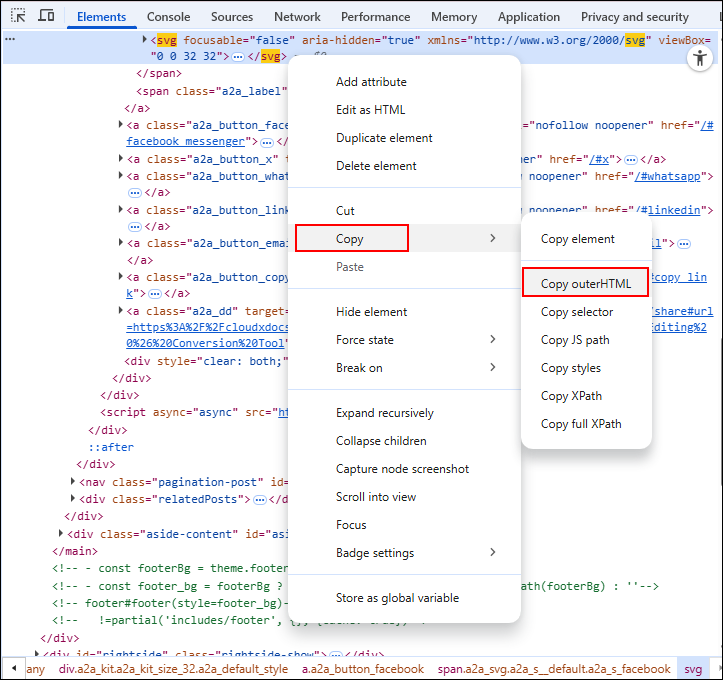Select Copy full XPath
This screenshot has width=723, height=680.
point(586,424)
